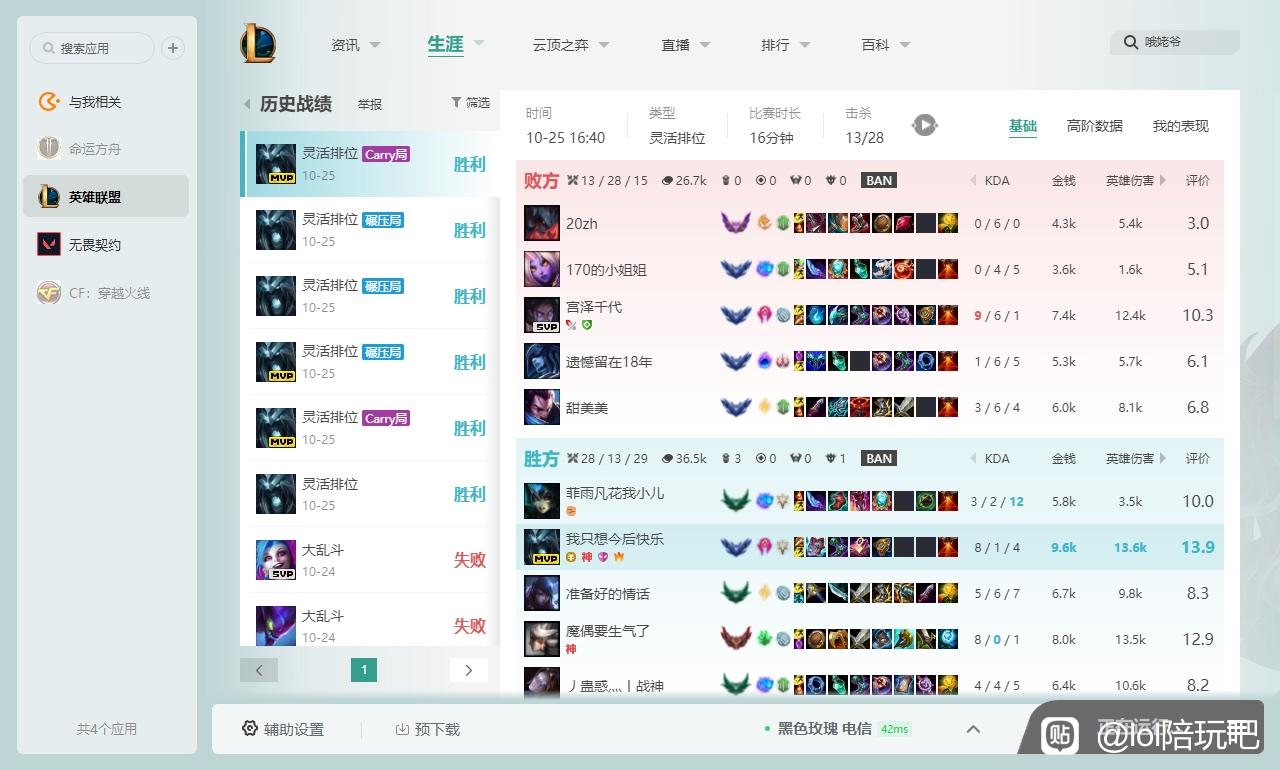The image size is (1280, 770).
Task: Open the 大乱斗 SVP match 10-24
Action: click(370, 560)
